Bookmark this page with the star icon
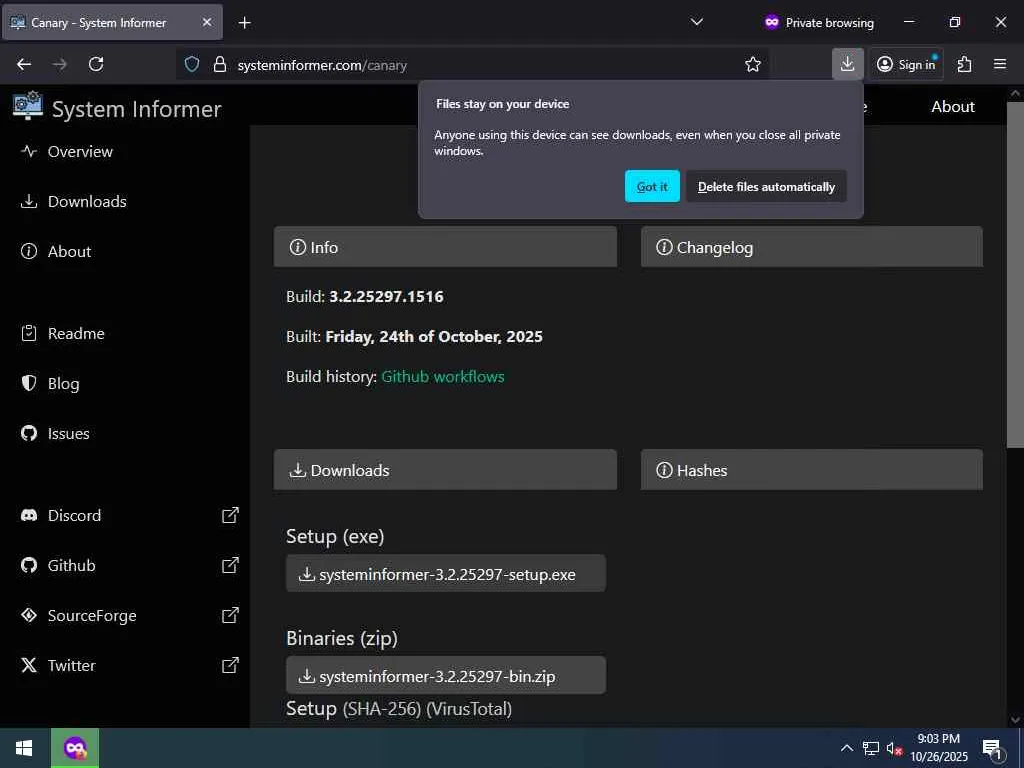Screen dimensions: 1024x768 tap(753, 64)
